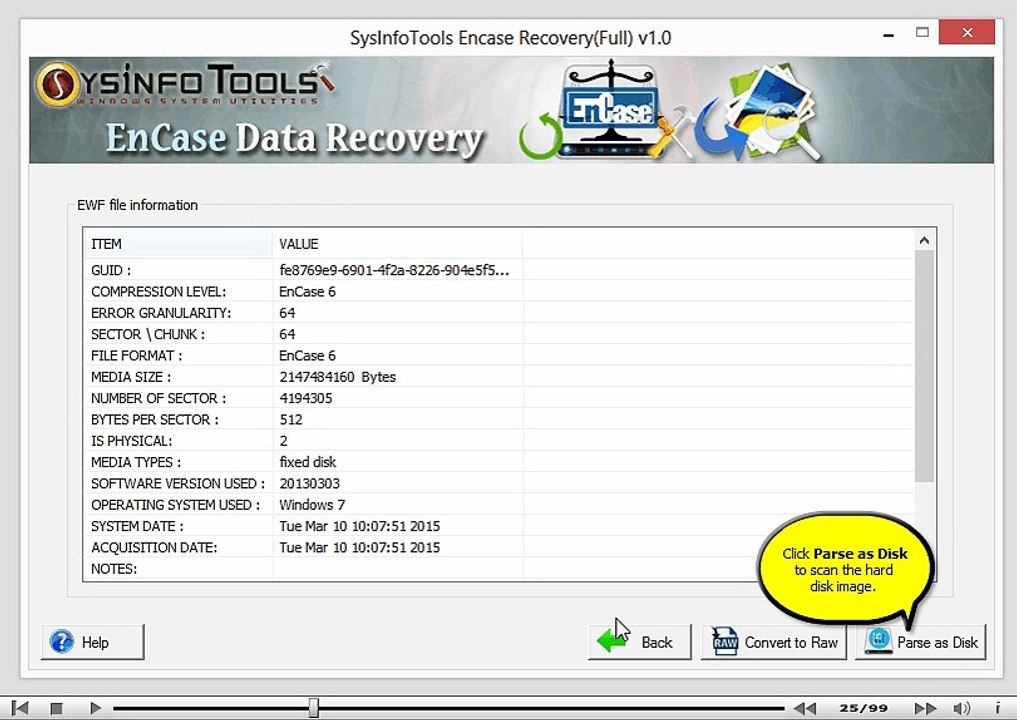Maximize the Encase Recovery window
The image size is (1017, 720).
[x=922, y=32]
